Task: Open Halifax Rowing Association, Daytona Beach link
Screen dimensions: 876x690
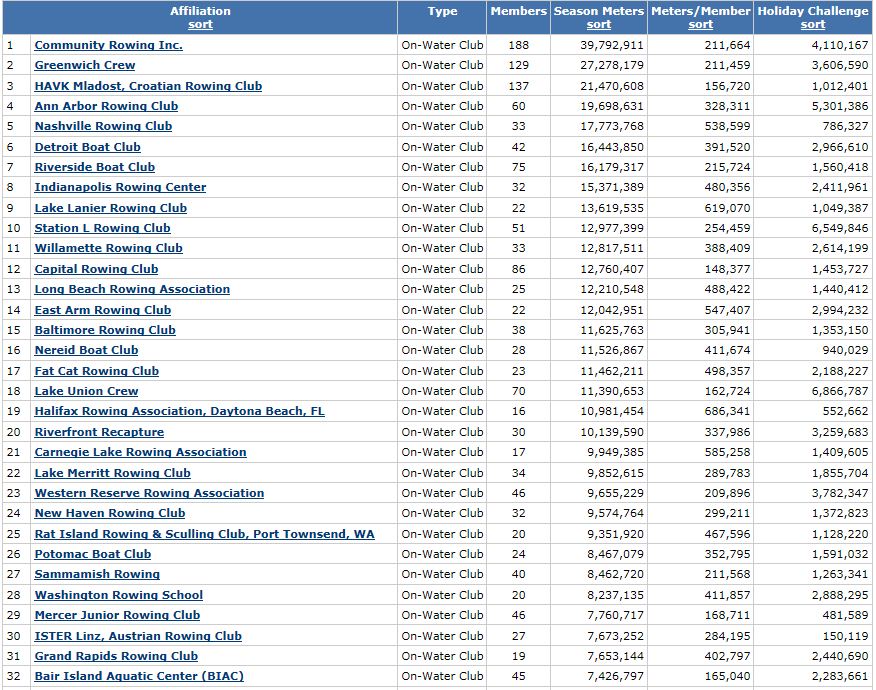Action: coord(179,411)
